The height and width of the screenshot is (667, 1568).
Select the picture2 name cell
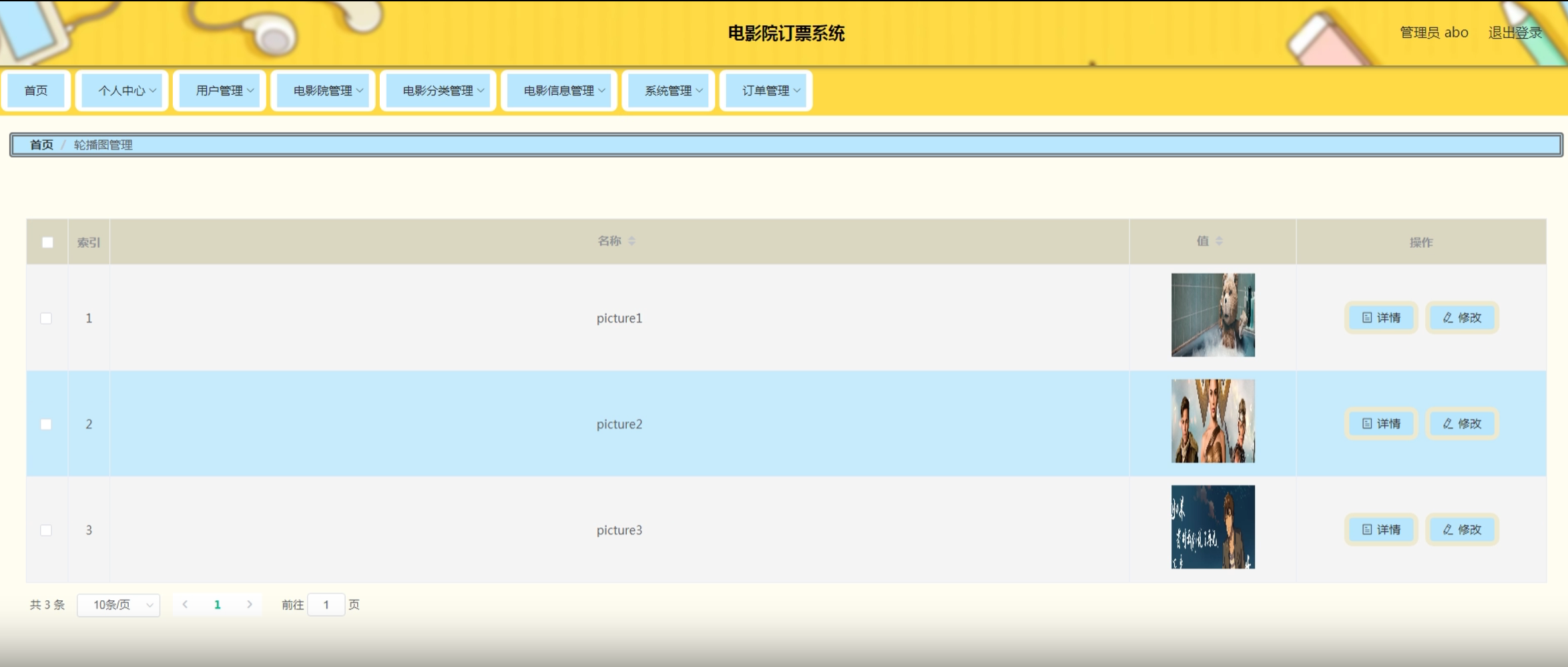point(619,425)
